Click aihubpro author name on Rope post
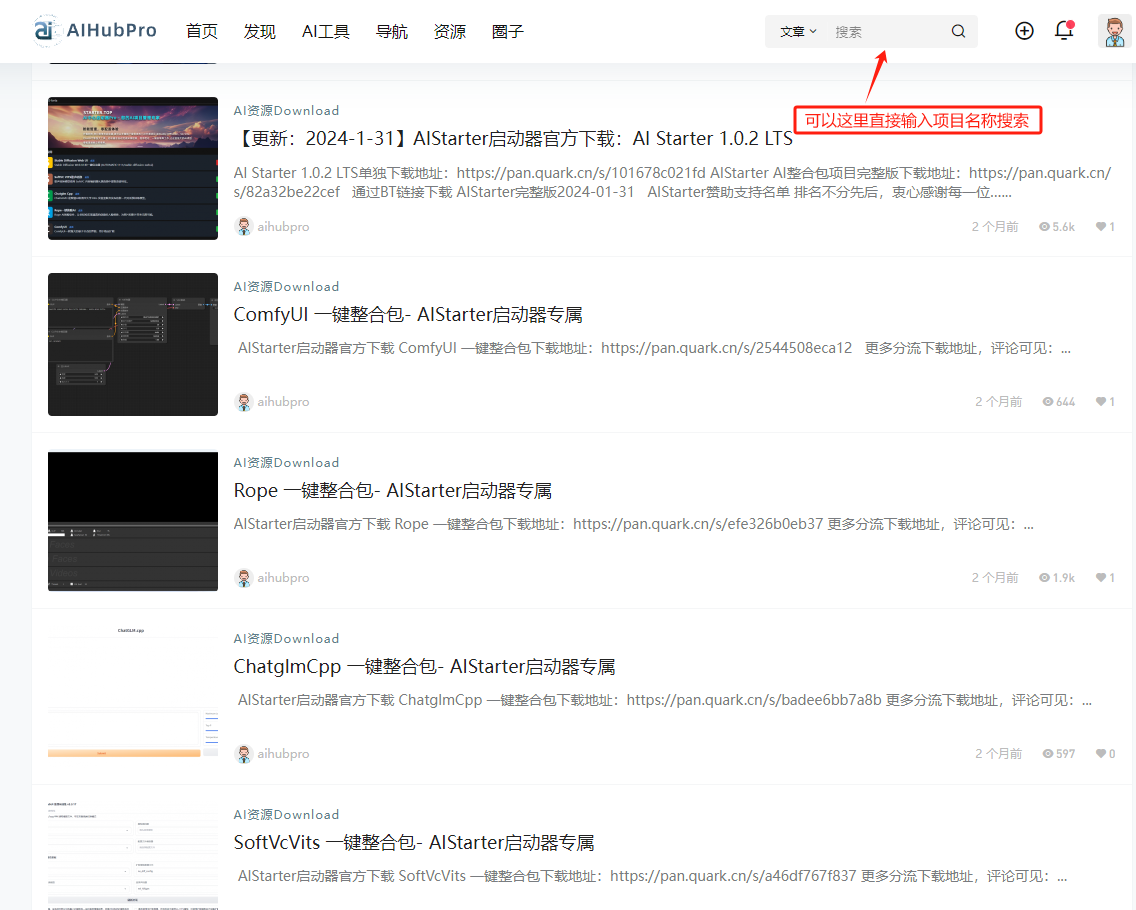 [283, 577]
